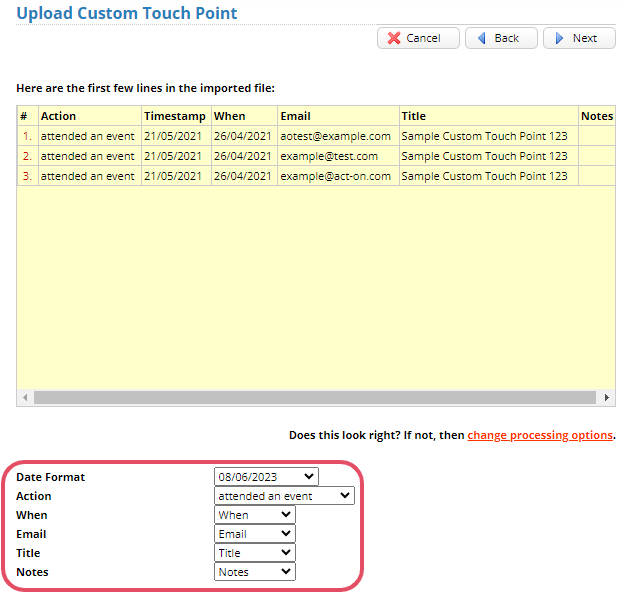Proceed using the Next button

[x=579, y=38]
